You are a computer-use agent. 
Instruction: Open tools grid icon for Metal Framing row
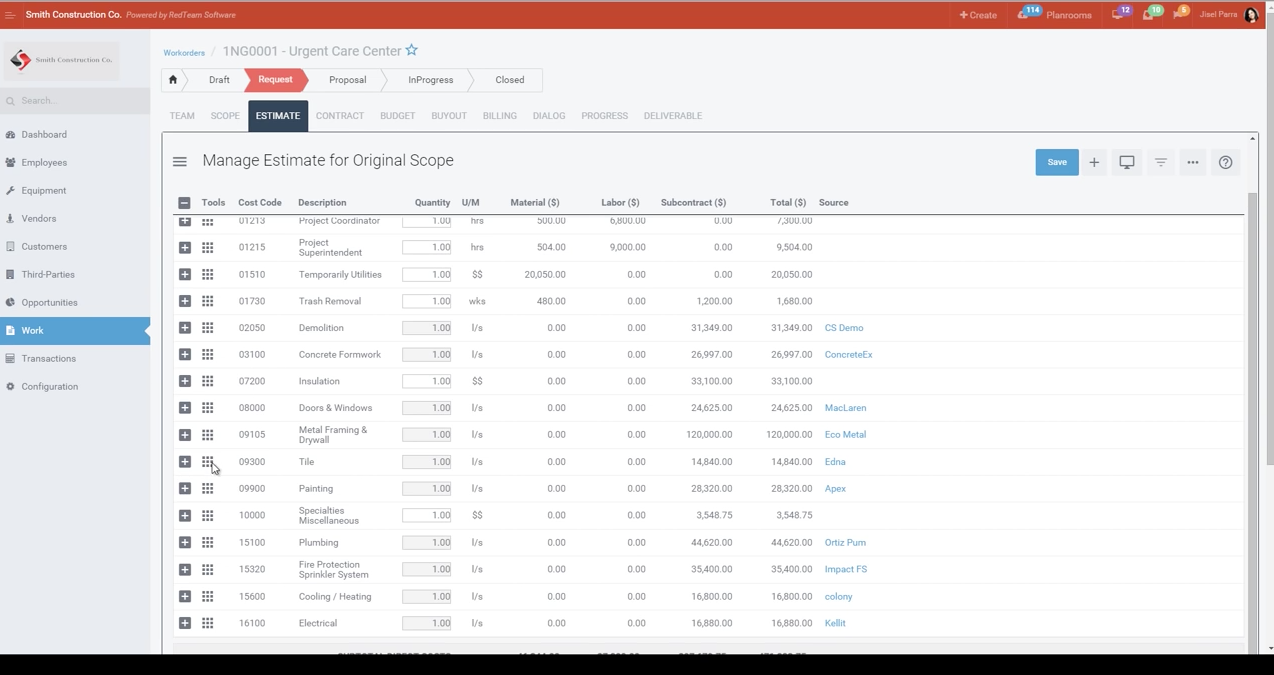207,435
